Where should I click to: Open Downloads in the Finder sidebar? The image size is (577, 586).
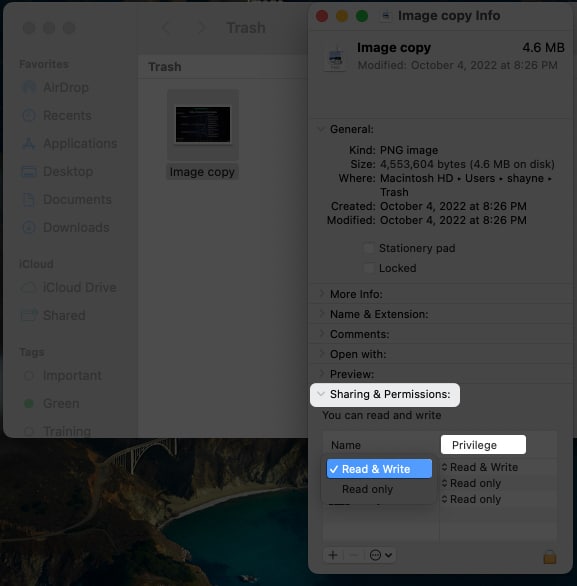coord(76,228)
